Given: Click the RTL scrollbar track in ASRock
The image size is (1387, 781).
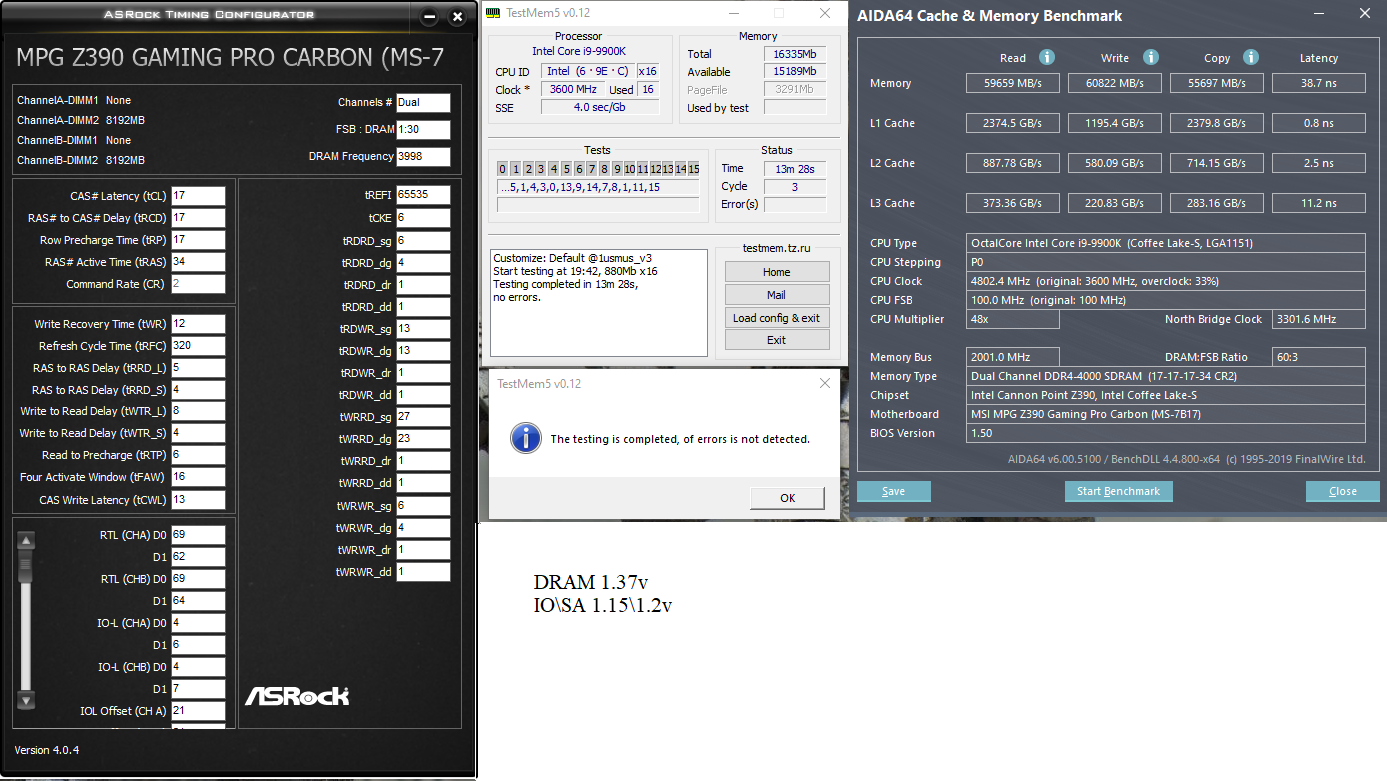Looking at the screenshot, I should (27, 620).
